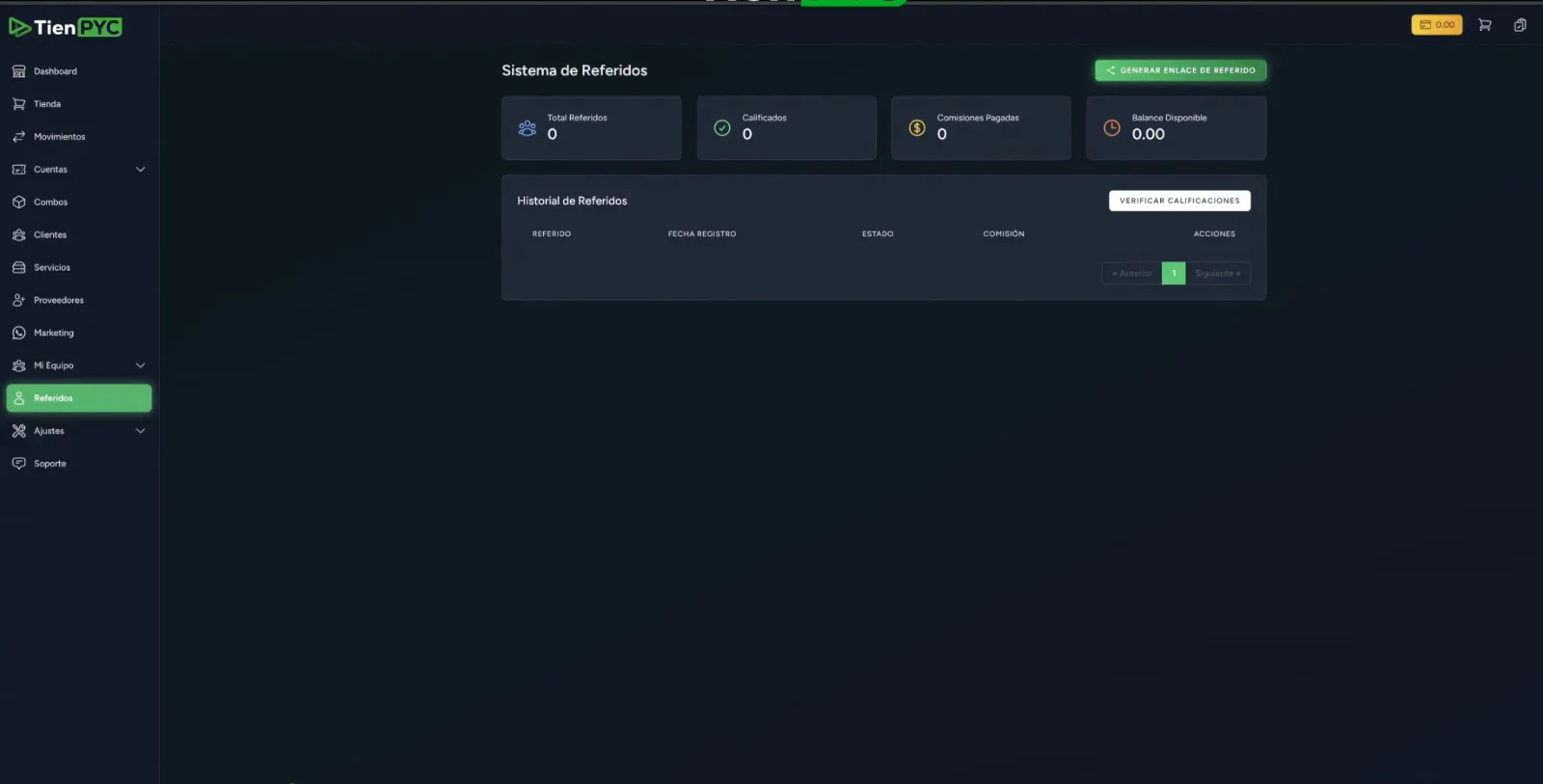Screen dimensions: 1543x784
Task: Select the highlighted Referidos menu item
Action: coord(79,398)
